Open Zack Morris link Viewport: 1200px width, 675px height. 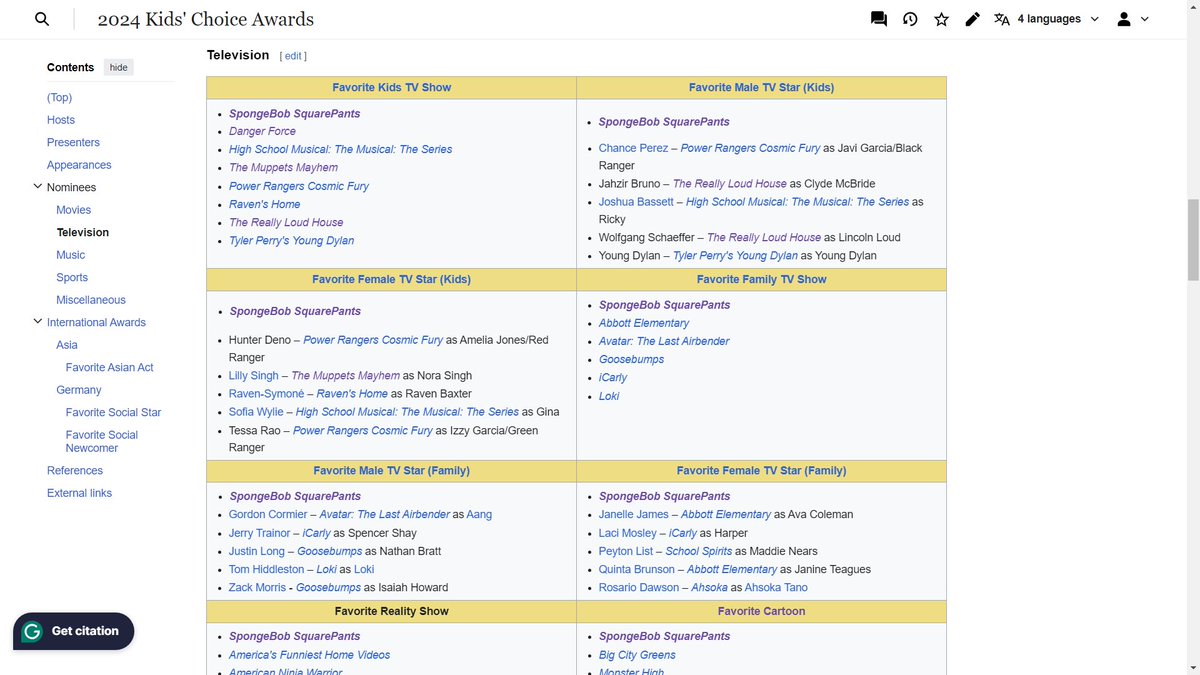point(257,587)
